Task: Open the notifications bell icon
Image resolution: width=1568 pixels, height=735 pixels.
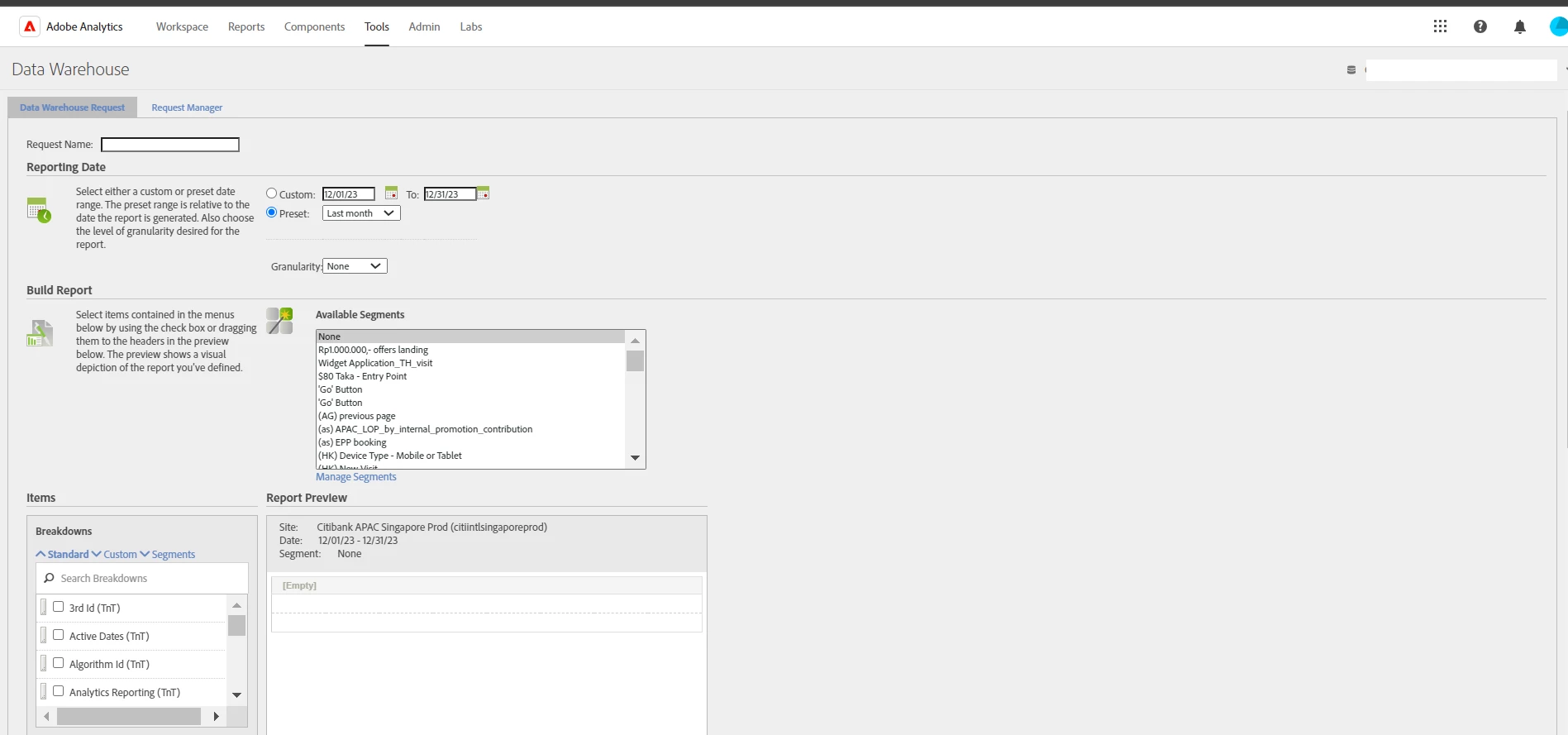Action: 1520,26
